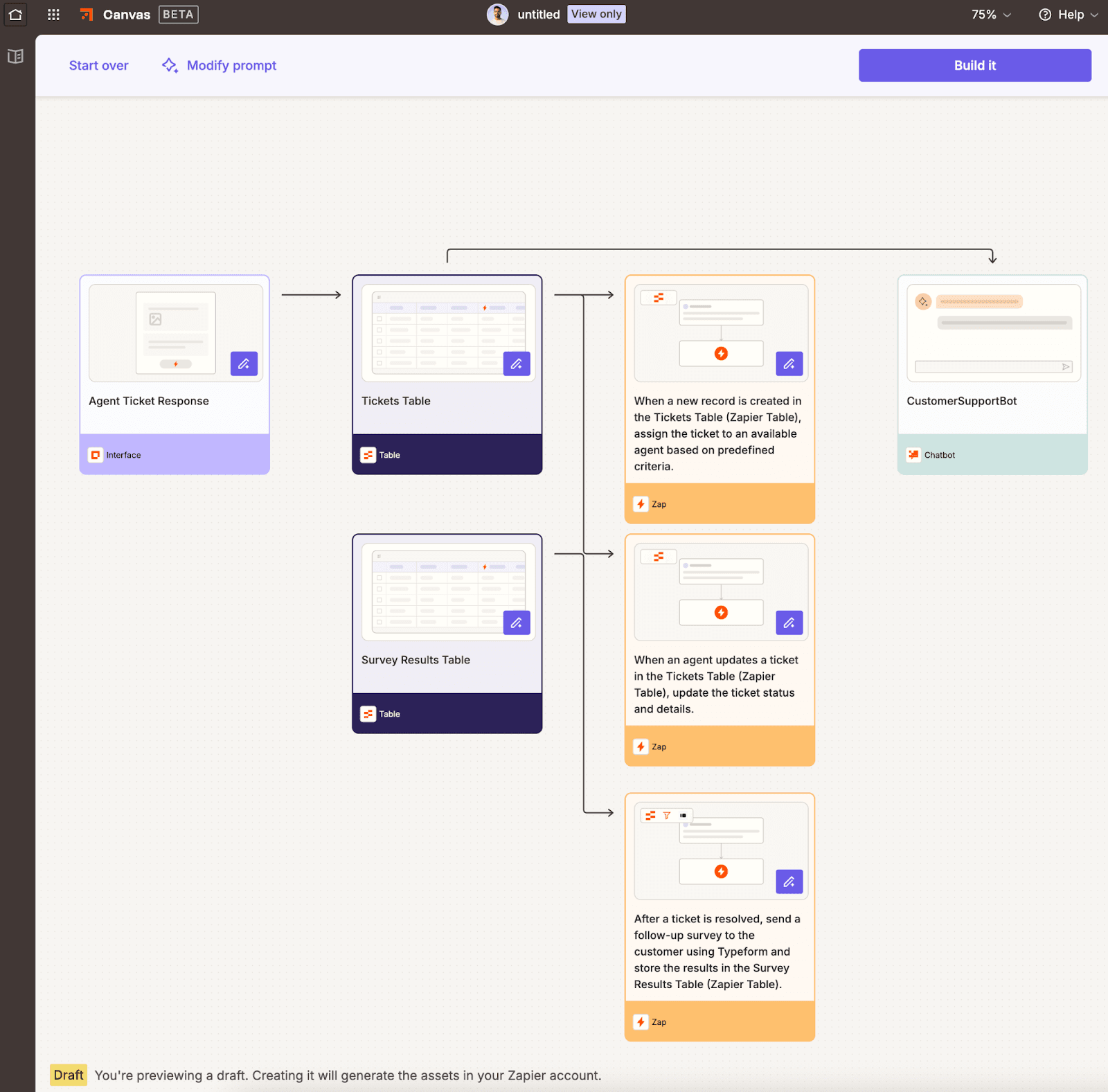The height and width of the screenshot is (1092, 1108).
Task: Select the Agent Ticket Response preview thumbnail
Action: click(x=175, y=332)
